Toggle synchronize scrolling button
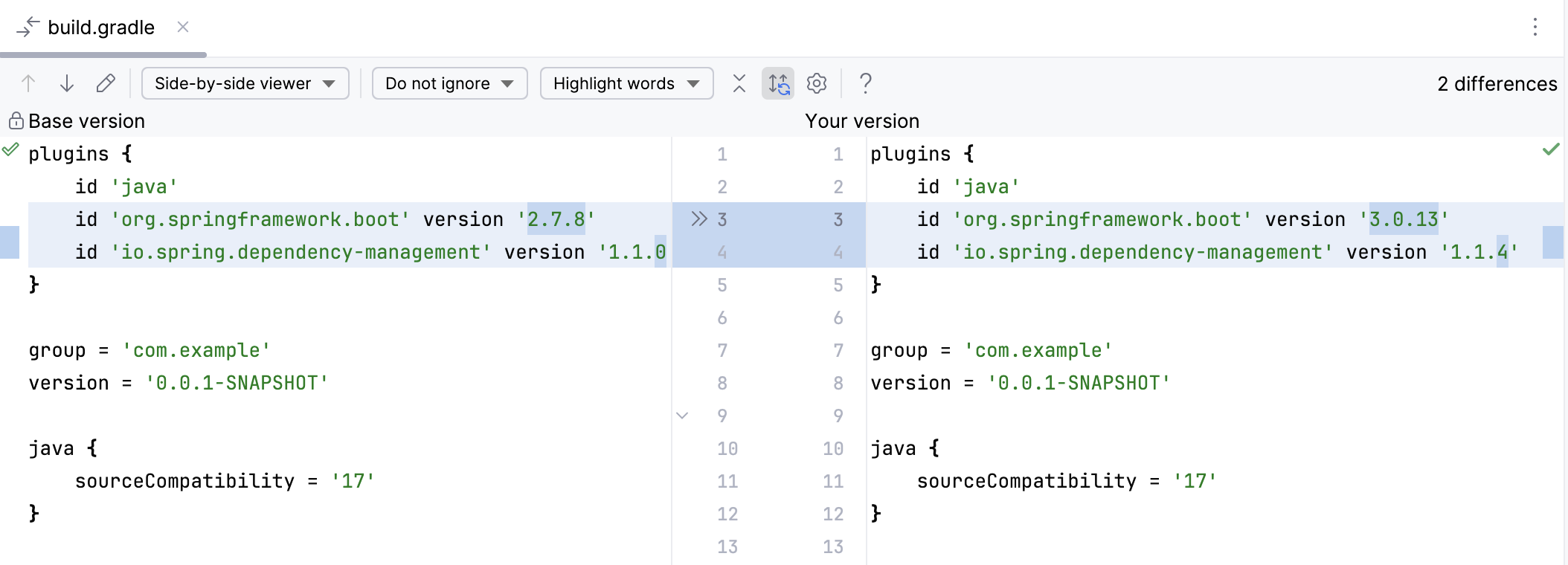The image size is (1568, 565). click(778, 83)
